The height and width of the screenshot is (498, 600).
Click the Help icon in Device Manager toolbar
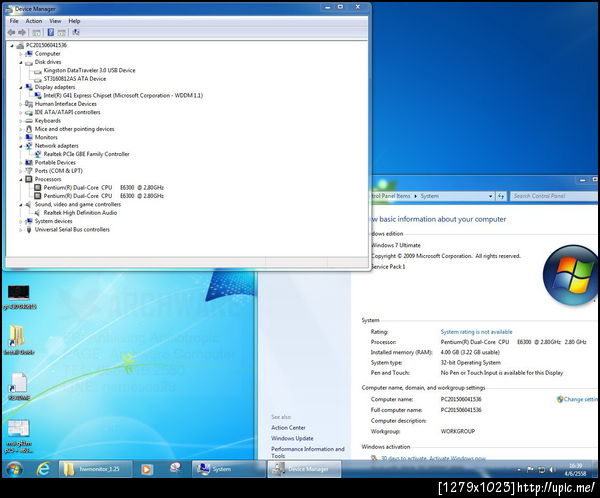pyautogui.click(x=51, y=33)
